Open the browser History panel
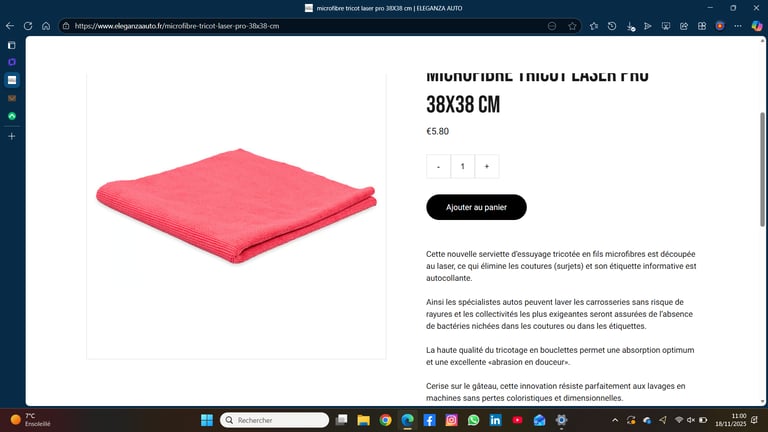The width and height of the screenshot is (768, 432). coord(612,26)
